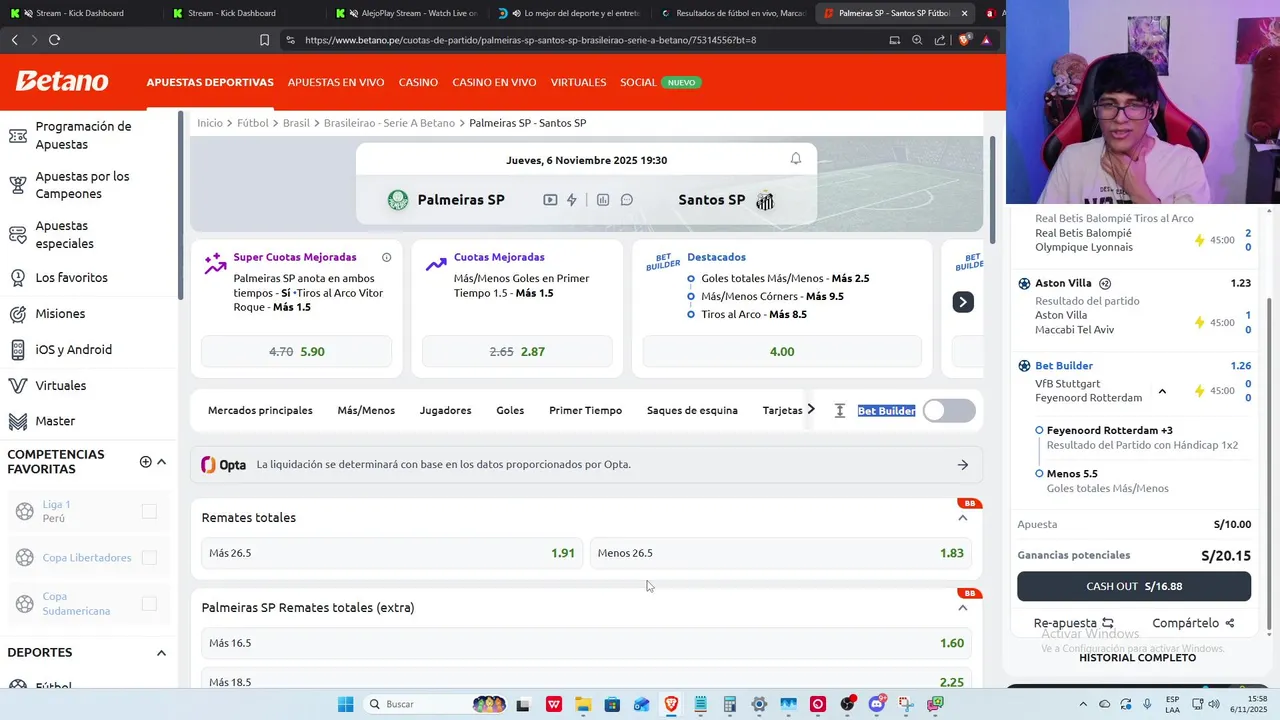Switch to the Saques de esquina tab
Image resolution: width=1280 pixels, height=720 pixels.
pos(692,411)
